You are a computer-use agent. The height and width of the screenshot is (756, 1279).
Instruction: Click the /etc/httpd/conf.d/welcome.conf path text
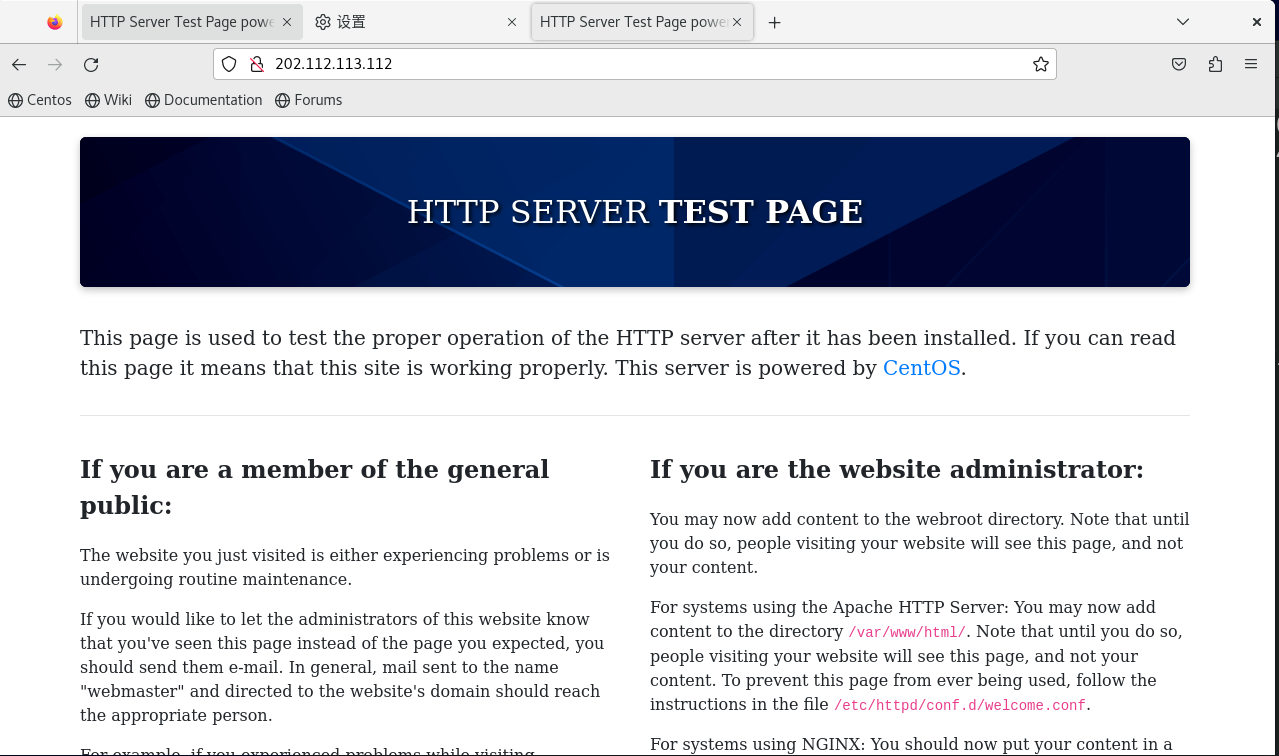click(x=960, y=705)
